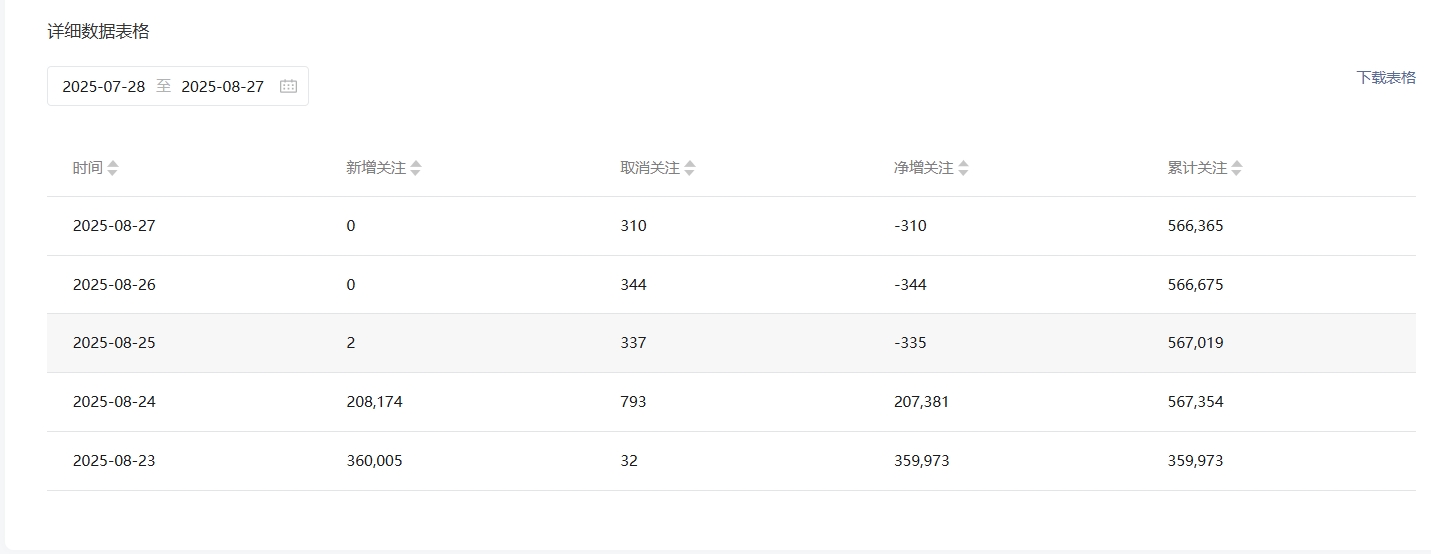Click the 详细数据表格 section title
1431x554 pixels.
(98, 31)
